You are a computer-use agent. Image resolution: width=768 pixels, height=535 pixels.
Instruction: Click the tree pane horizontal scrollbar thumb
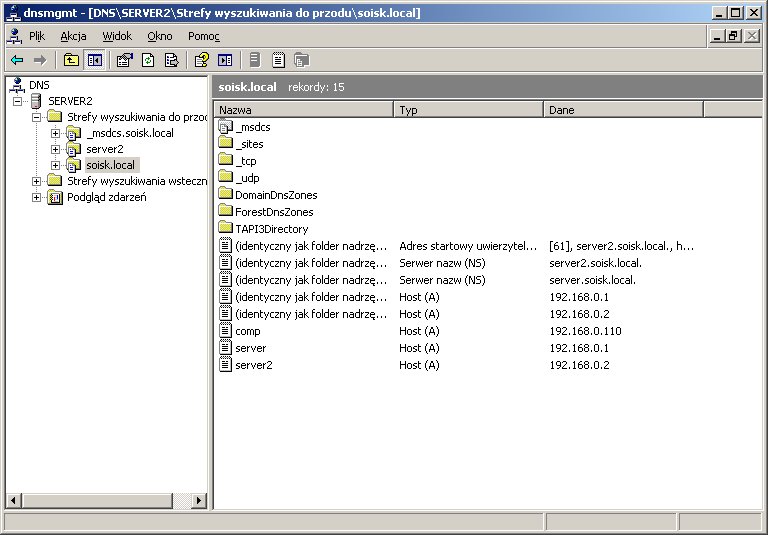[96, 501]
